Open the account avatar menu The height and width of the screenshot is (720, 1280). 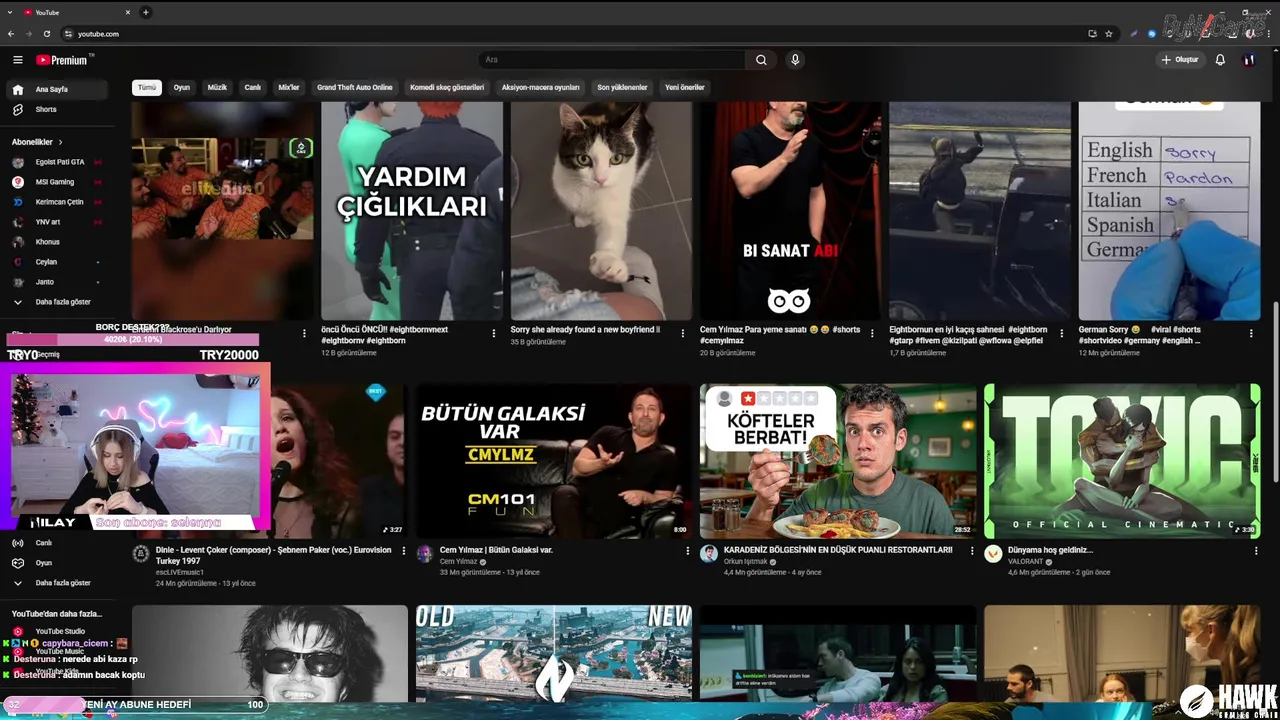pos(1249,60)
